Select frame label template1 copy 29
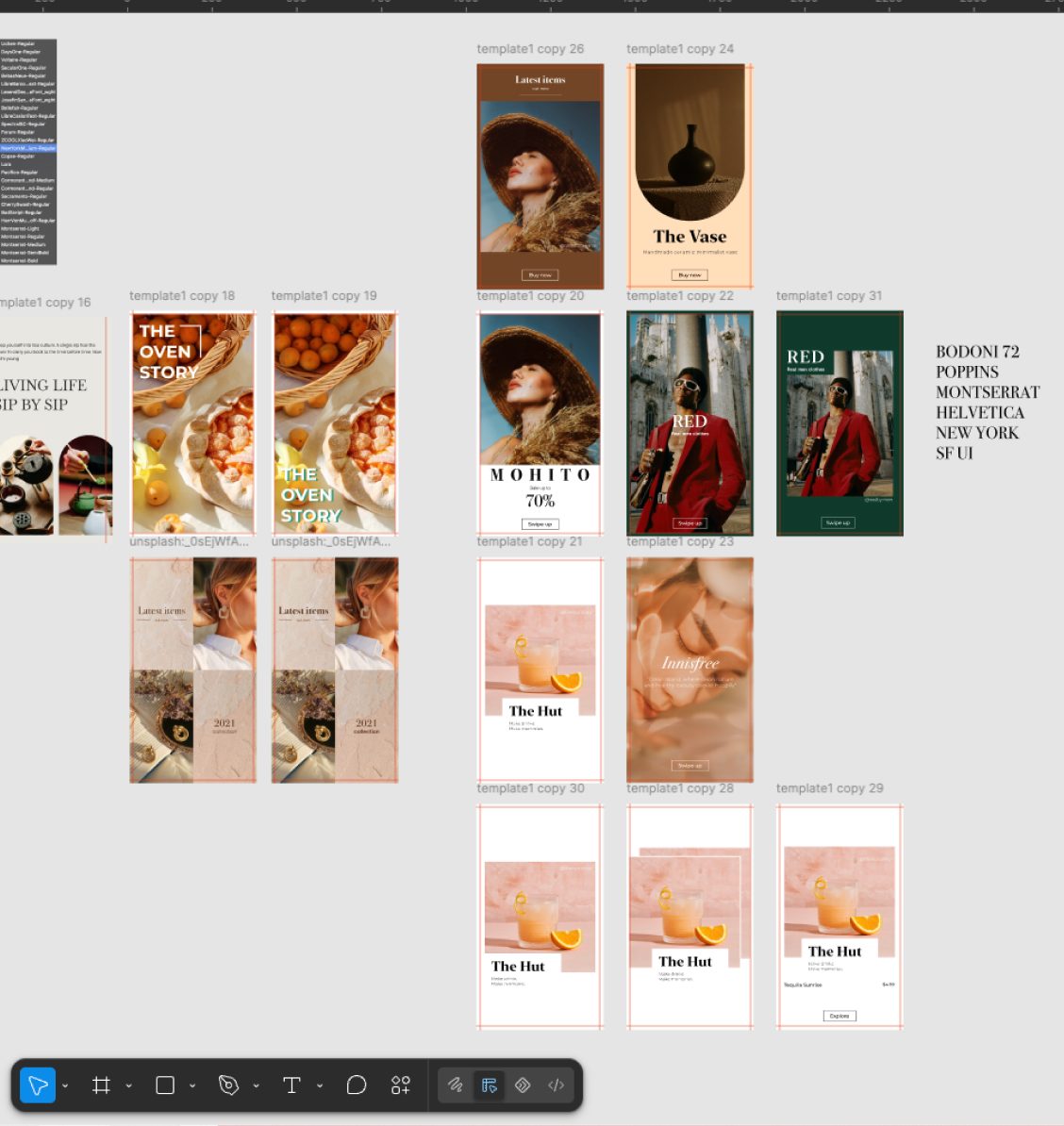This screenshot has width=1064, height=1126. 830,788
